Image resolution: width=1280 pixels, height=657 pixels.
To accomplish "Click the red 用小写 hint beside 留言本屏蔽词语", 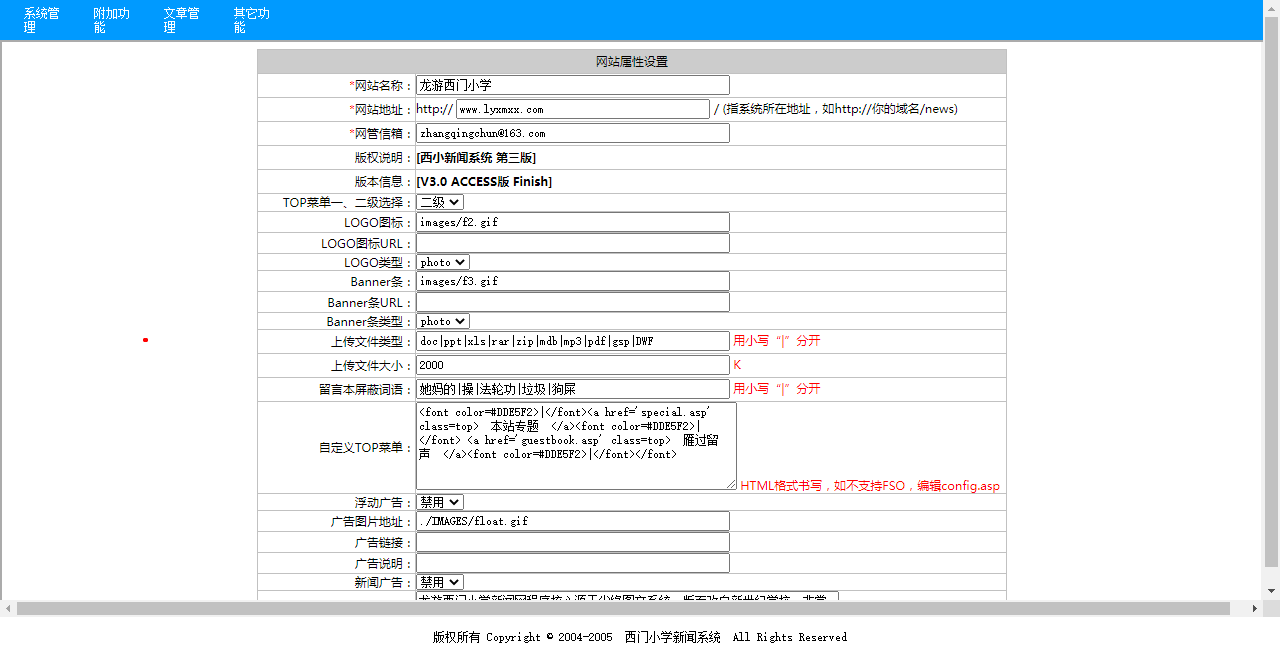I will click(777, 389).
